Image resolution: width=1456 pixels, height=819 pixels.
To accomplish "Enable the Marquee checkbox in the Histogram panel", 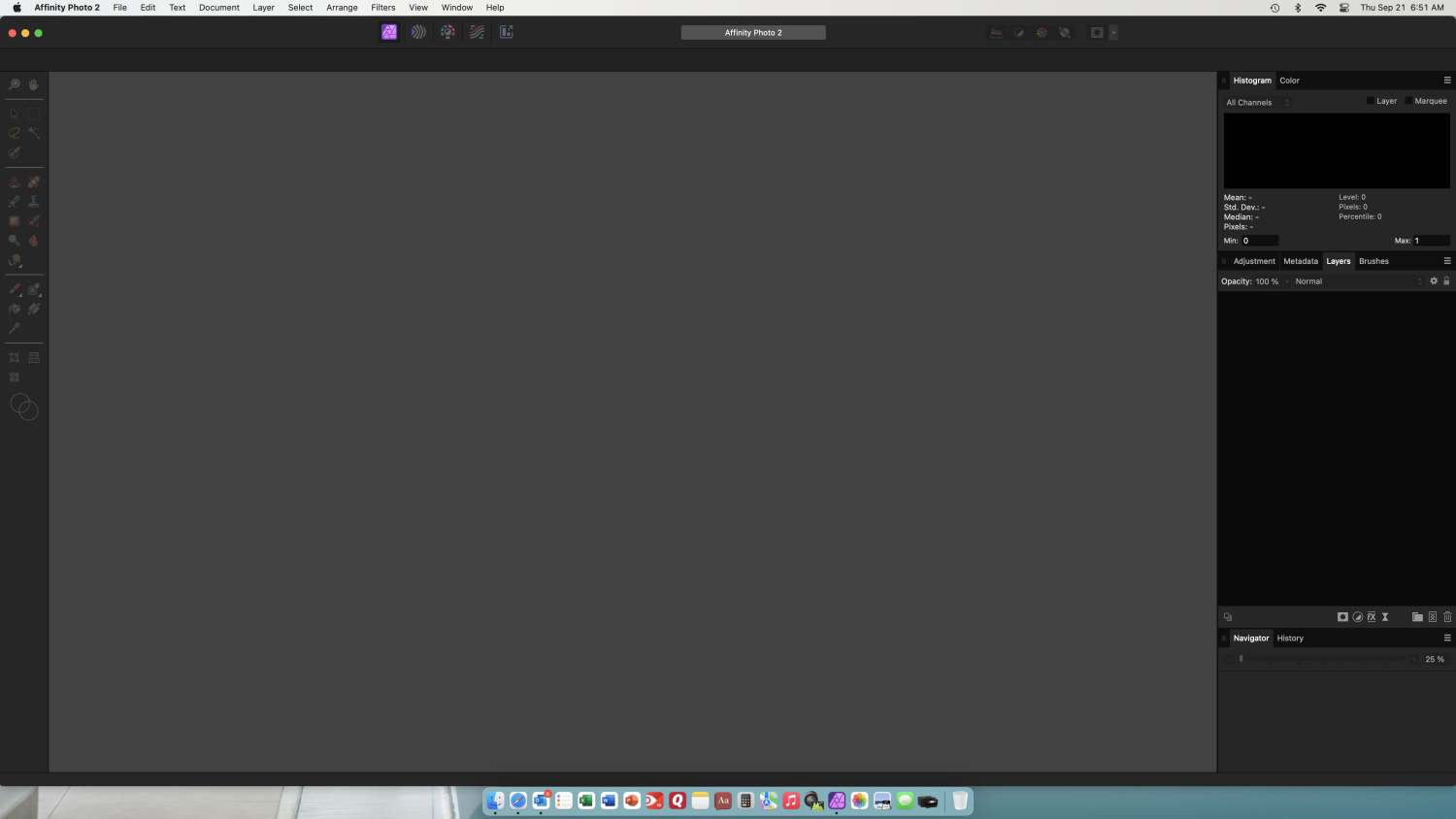I will (1408, 100).
